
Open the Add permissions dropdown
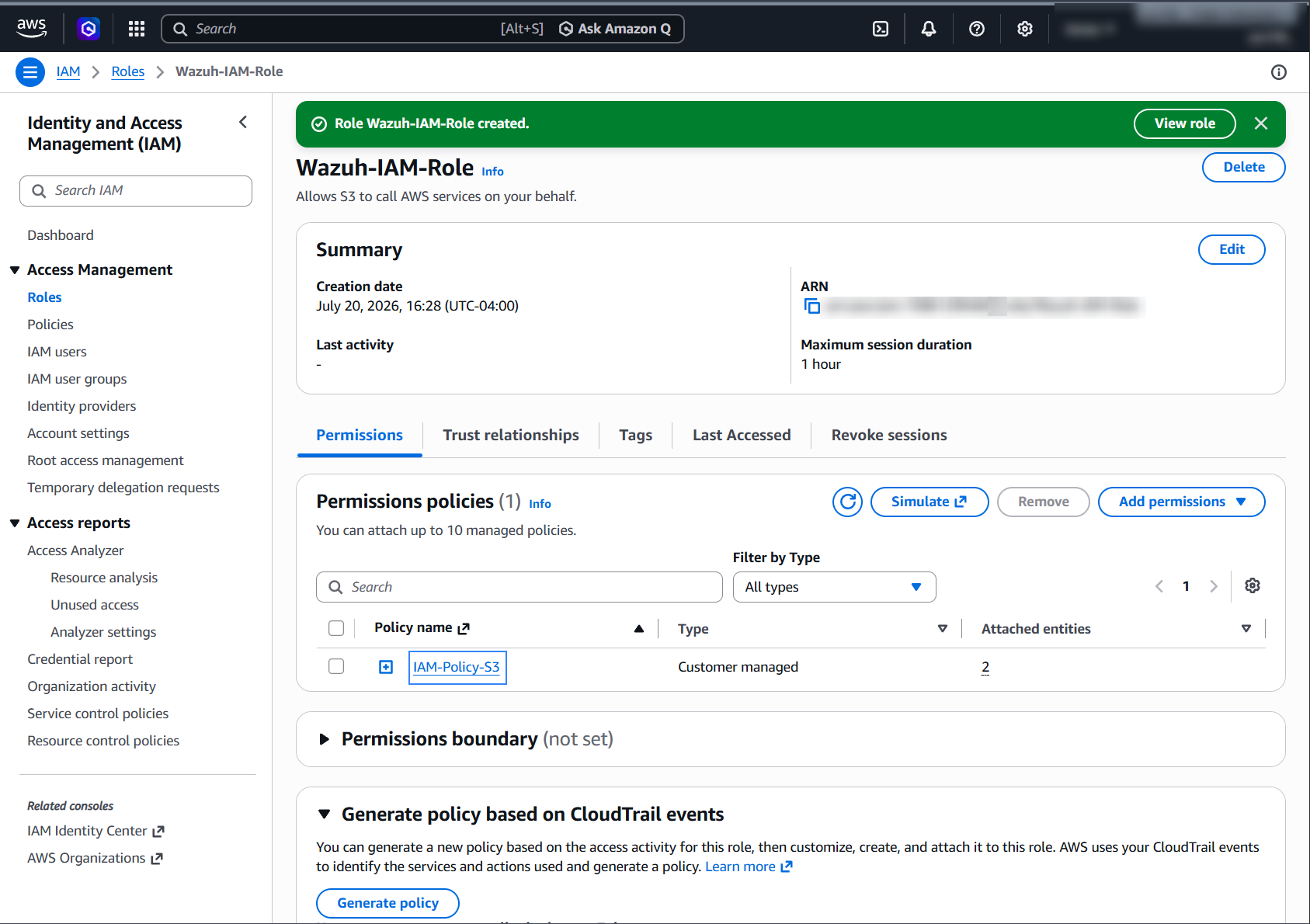click(1182, 502)
